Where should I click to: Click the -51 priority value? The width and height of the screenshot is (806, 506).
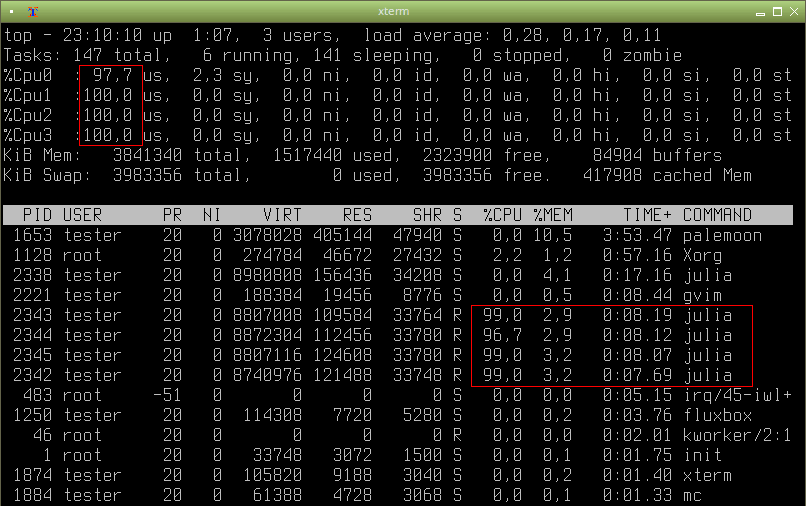(x=168, y=395)
